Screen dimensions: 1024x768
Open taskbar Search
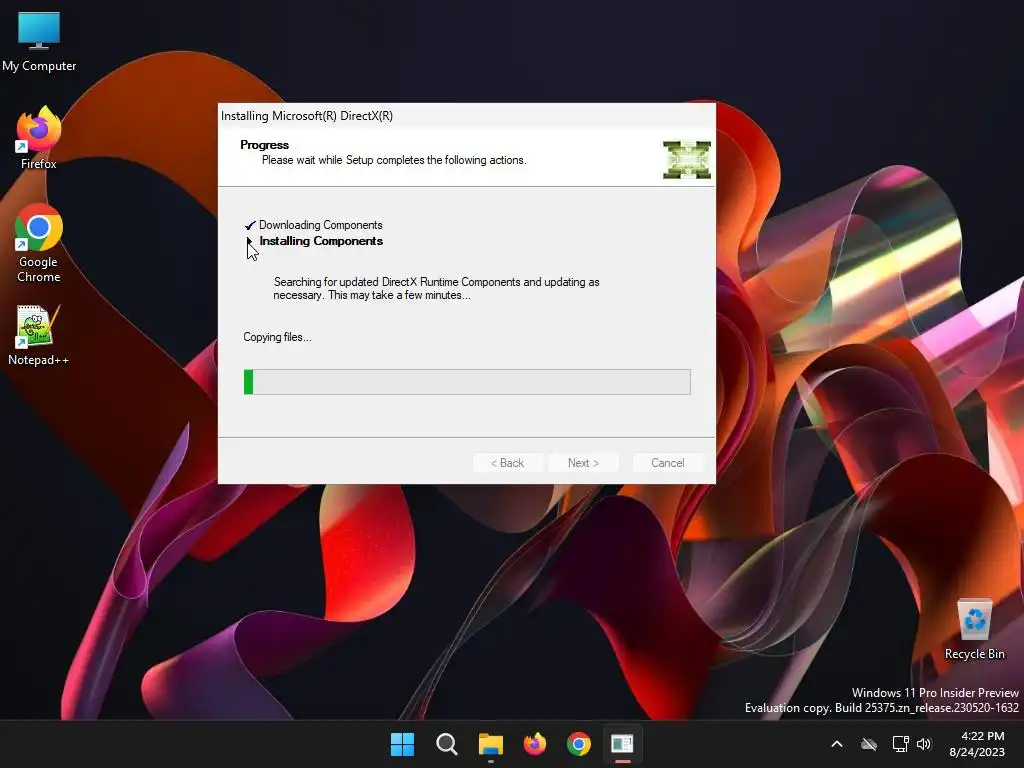447,744
